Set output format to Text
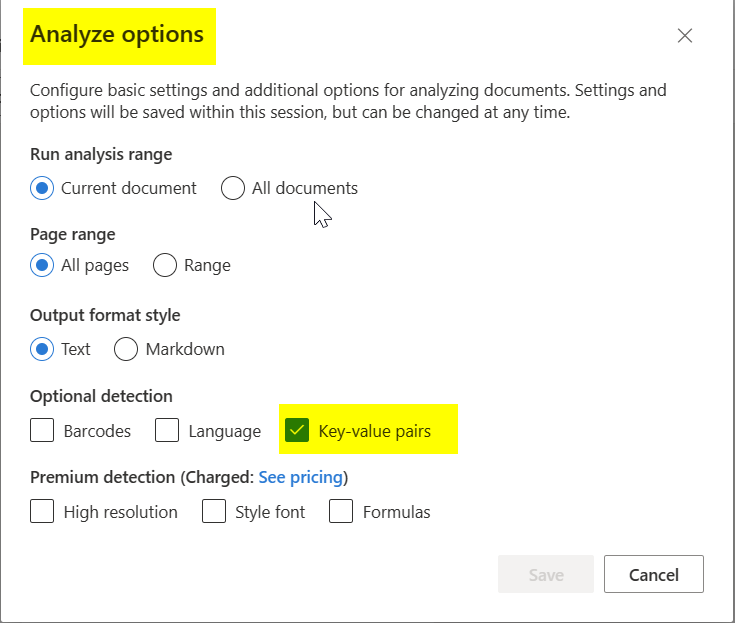The height and width of the screenshot is (623, 735). (42, 349)
